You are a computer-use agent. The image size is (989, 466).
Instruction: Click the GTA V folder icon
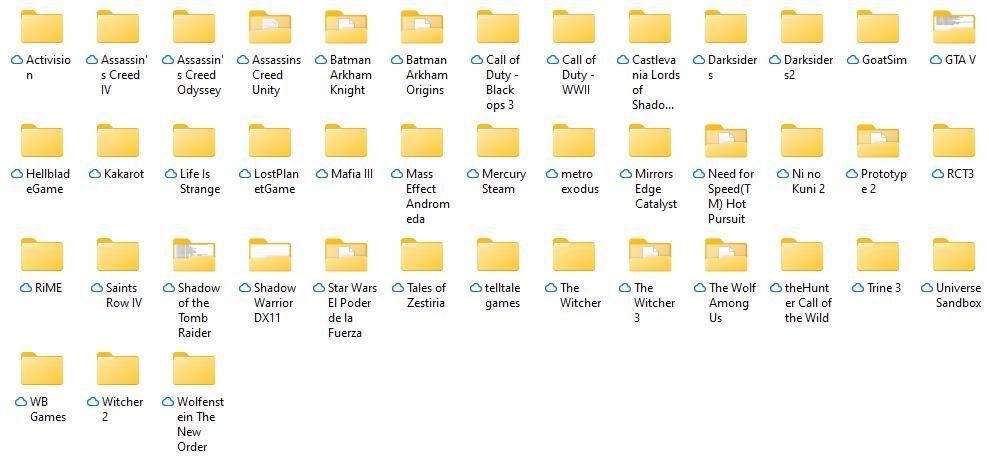tap(954, 27)
